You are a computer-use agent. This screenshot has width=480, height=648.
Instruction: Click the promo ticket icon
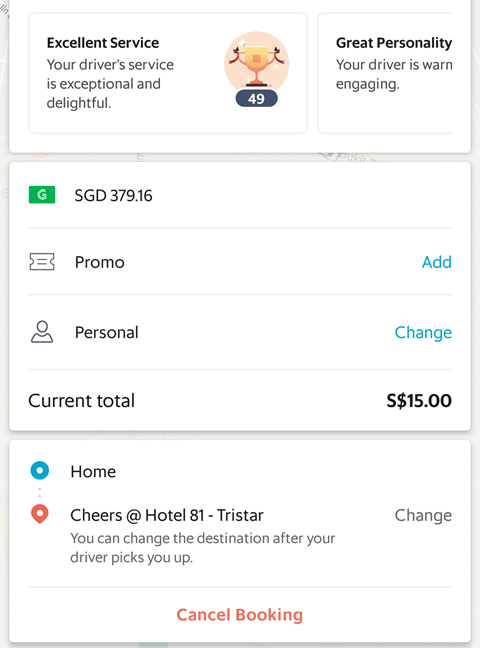click(42, 262)
